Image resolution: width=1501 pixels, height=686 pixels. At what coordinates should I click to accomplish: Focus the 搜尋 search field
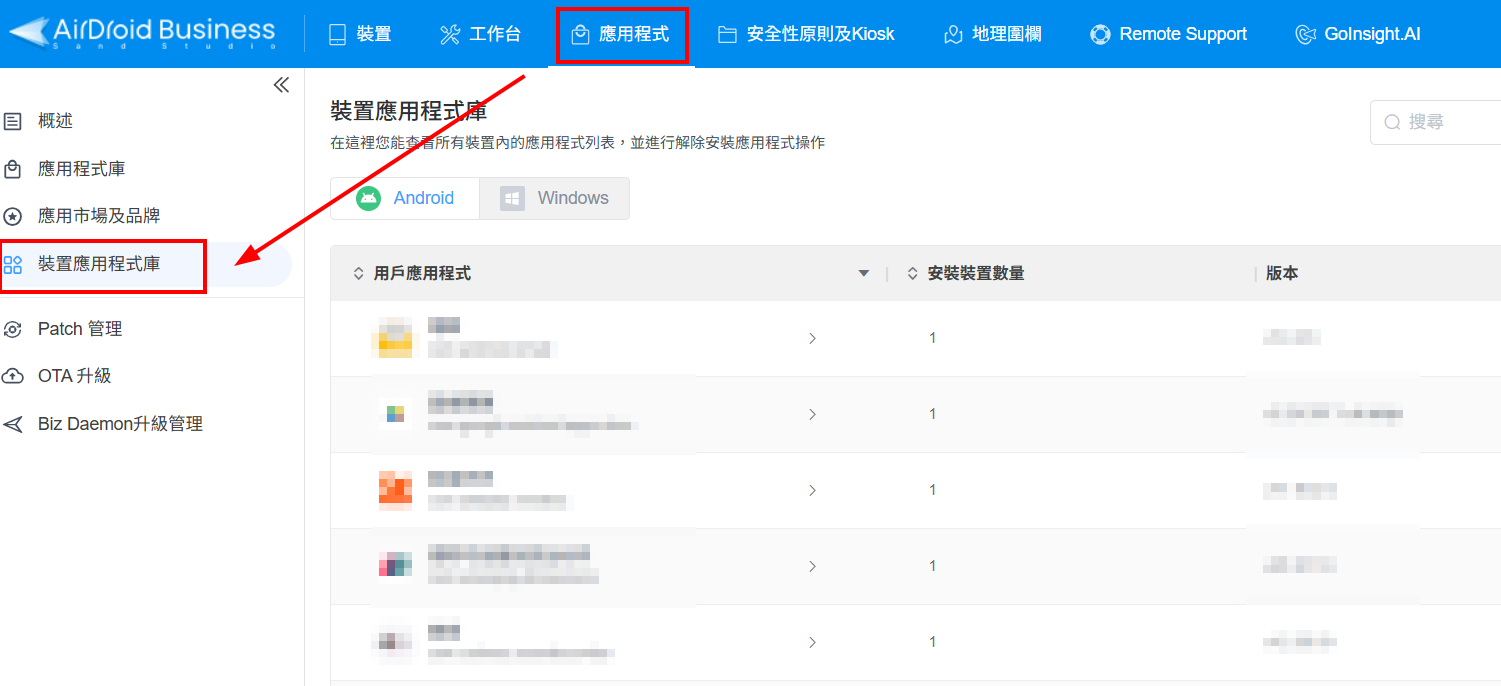tap(1436, 122)
